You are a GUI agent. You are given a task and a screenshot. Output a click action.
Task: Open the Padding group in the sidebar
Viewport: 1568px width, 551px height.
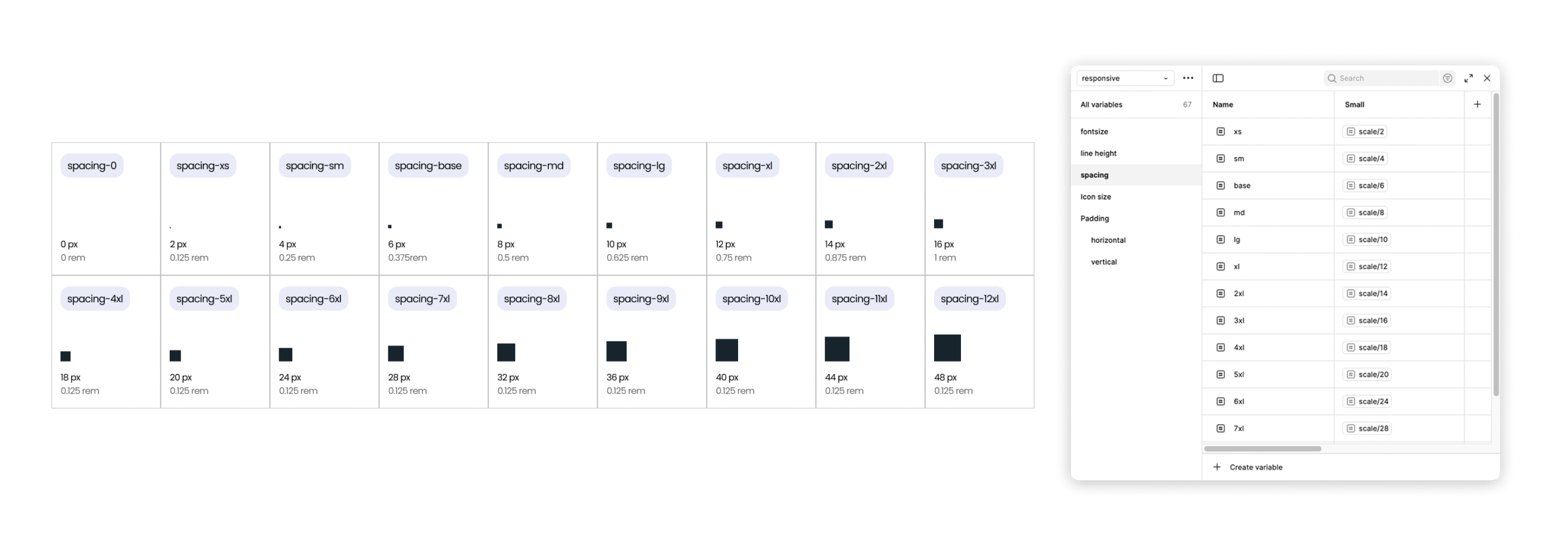click(1095, 219)
